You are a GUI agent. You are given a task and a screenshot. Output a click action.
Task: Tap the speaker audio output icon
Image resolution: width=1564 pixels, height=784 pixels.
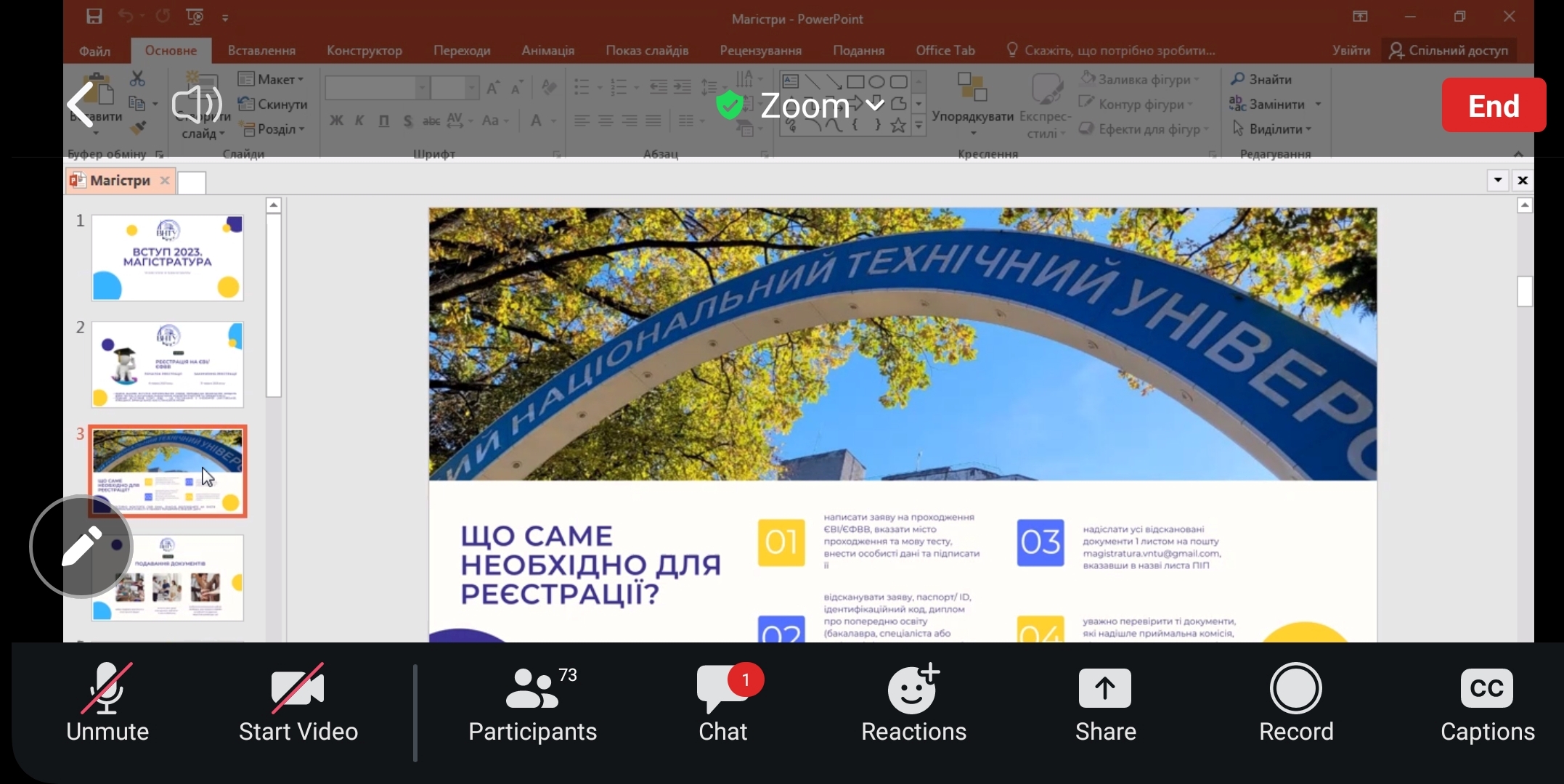click(196, 104)
